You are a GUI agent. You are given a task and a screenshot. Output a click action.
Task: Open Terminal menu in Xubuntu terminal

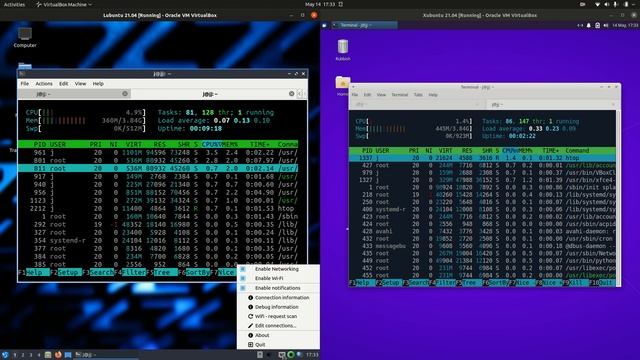pyautogui.click(x=400, y=95)
